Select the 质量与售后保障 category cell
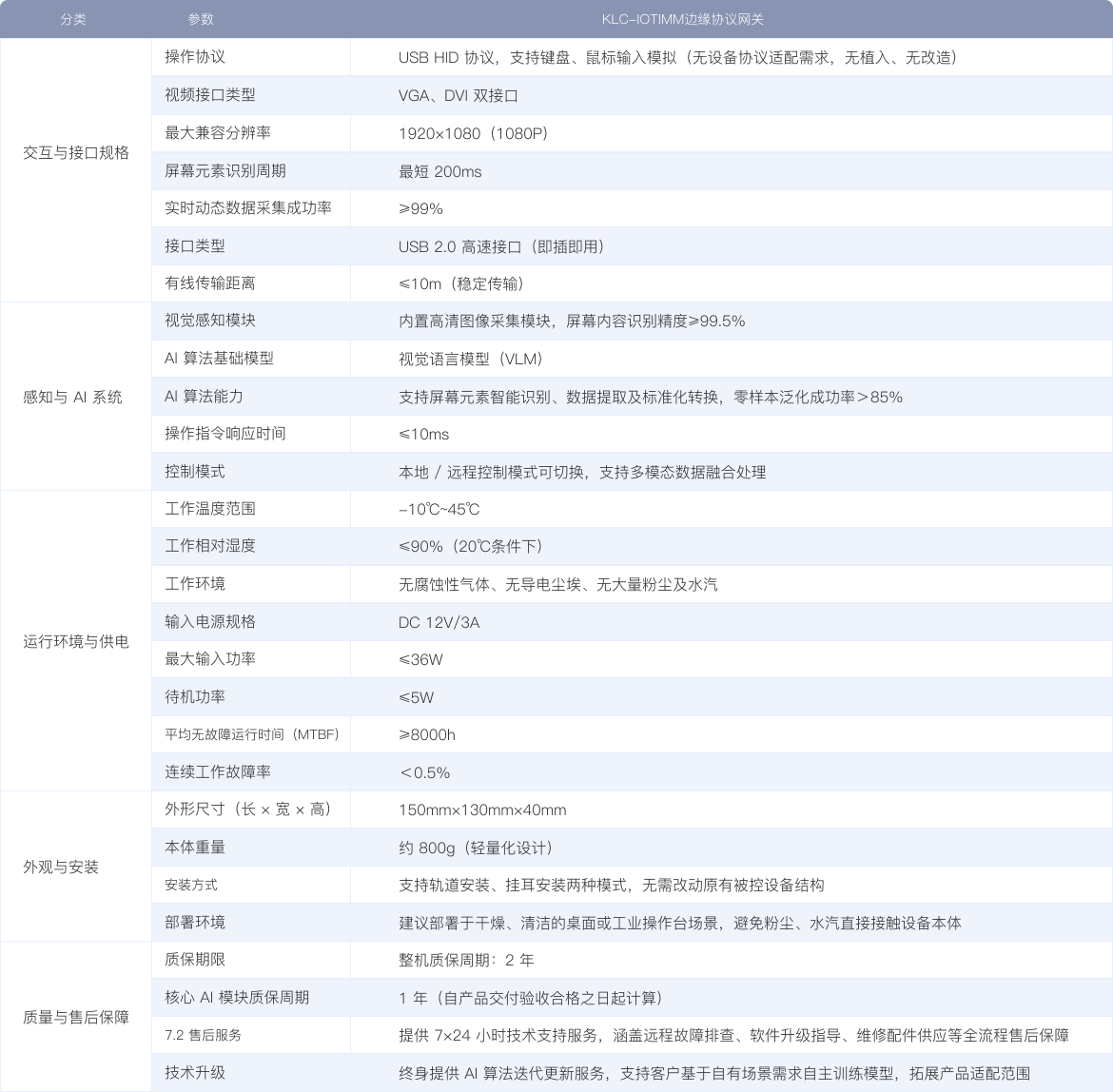This screenshot has height=1092, width=1113. click(76, 1017)
